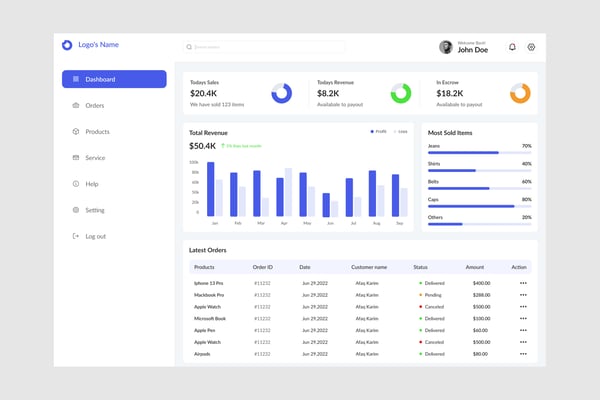Click the $60.00 amount of Apple Pen
Viewport: 600px width, 400px height.
coord(480,330)
